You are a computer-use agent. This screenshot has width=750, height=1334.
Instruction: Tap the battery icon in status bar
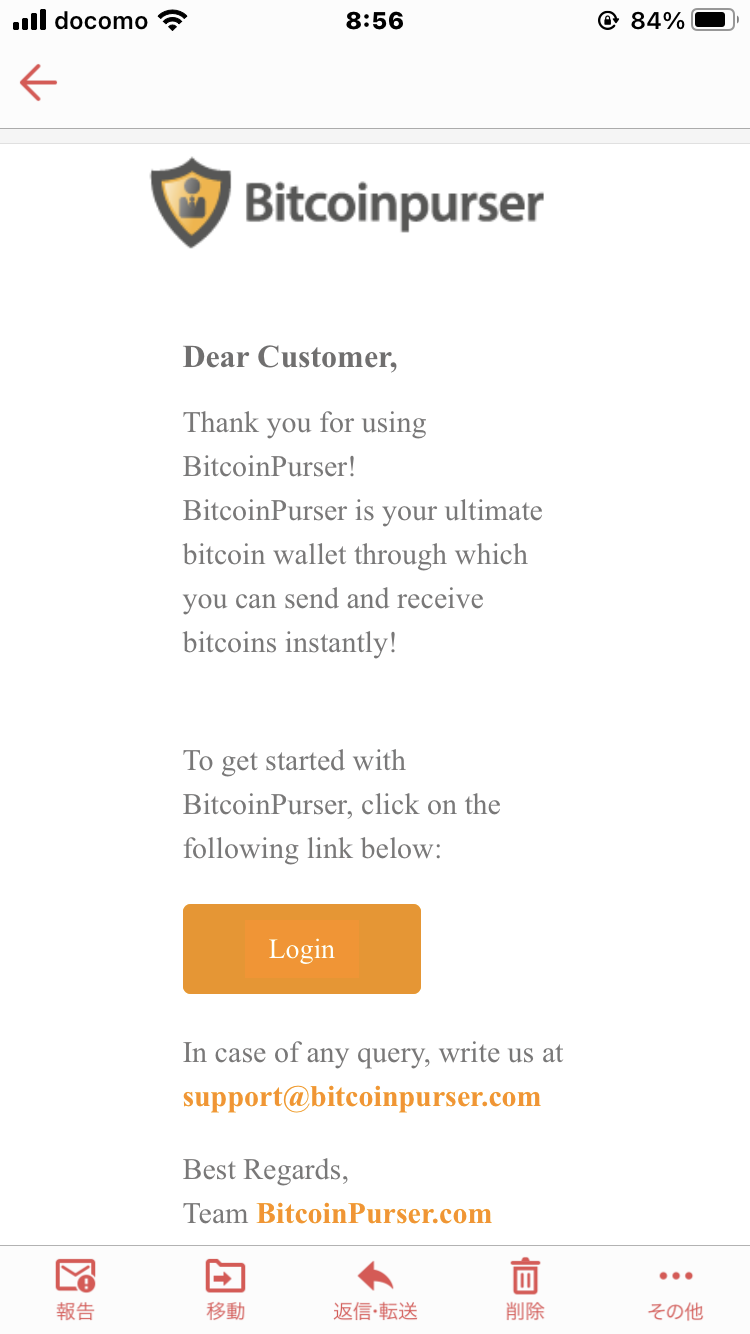click(714, 20)
